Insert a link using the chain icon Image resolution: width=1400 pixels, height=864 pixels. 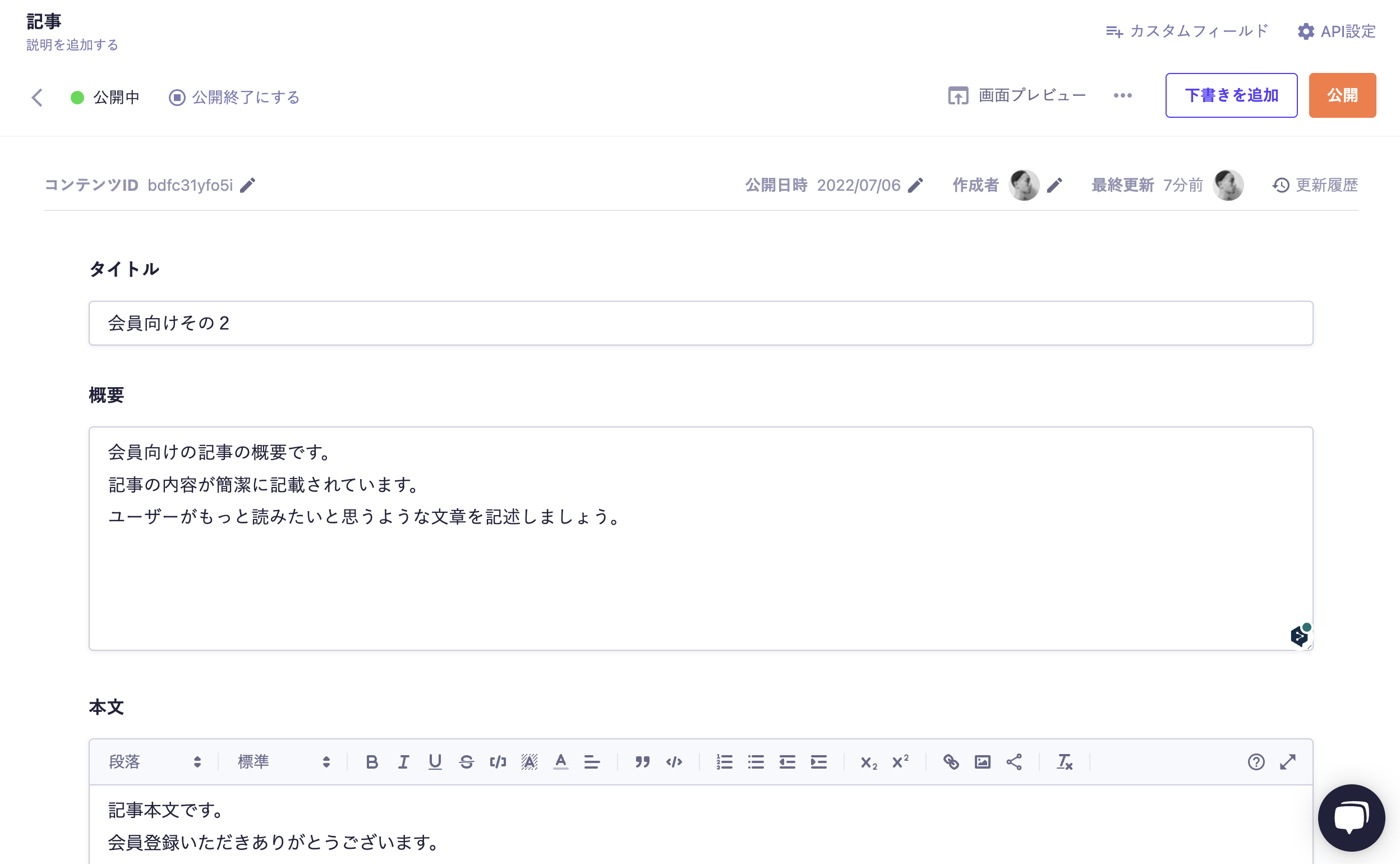tap(951, 762)
